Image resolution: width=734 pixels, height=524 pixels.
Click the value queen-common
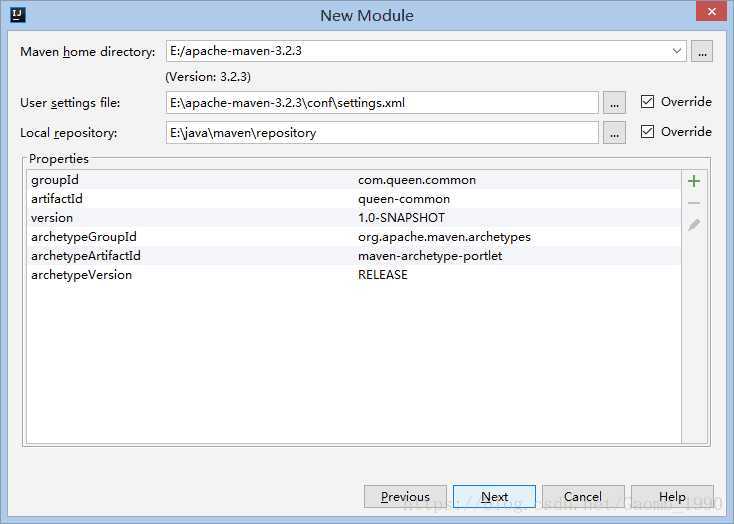(404, 199)
